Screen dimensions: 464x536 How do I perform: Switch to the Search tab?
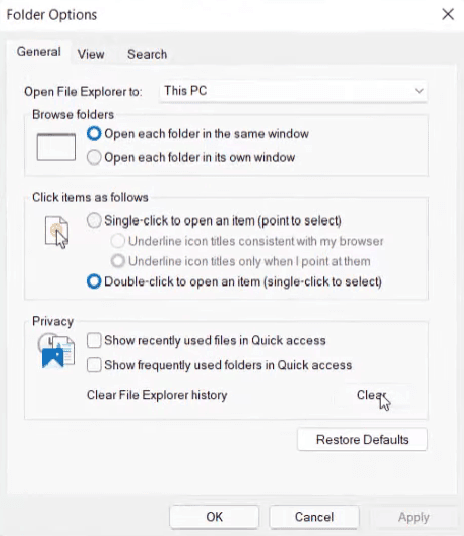tap(147, 54)
